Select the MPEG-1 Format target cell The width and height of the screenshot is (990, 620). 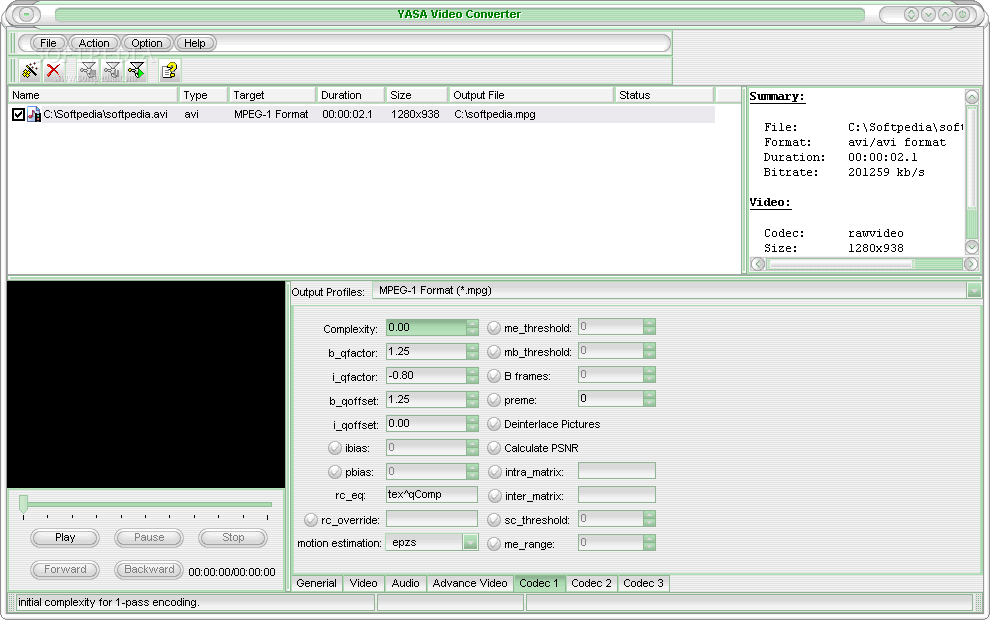271,114
